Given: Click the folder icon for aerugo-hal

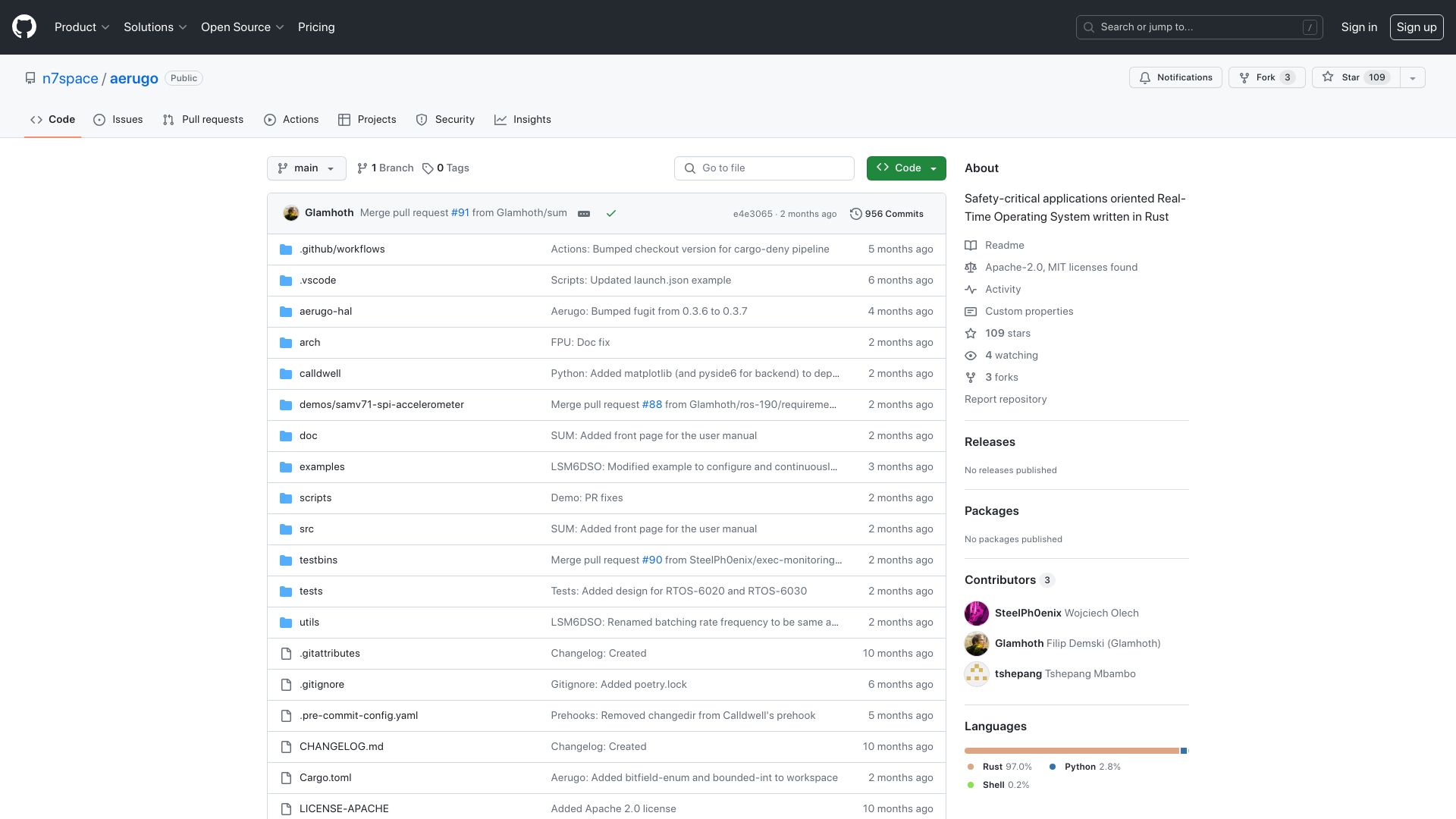Looking at the screenshot, I should point(286,312).
